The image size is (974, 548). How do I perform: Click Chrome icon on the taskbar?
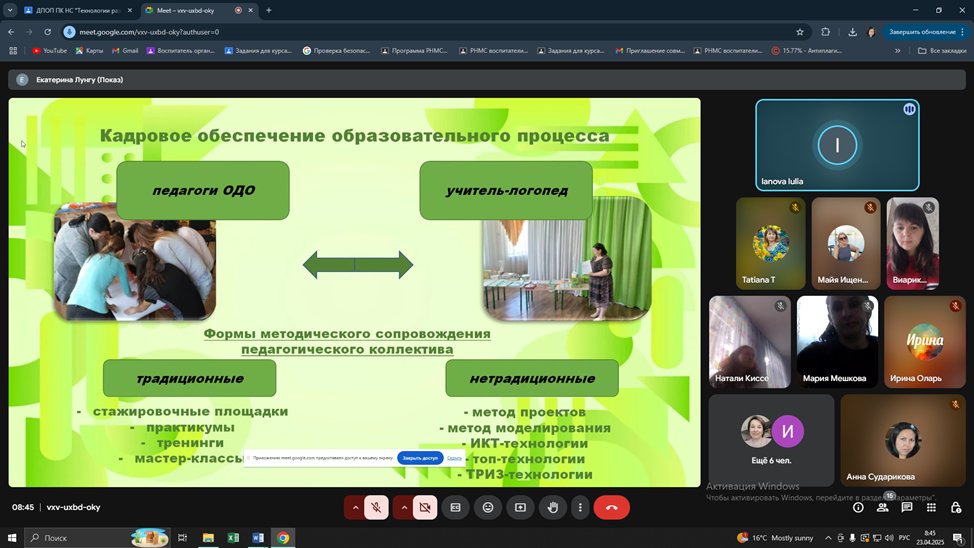(x=283, y=538)
